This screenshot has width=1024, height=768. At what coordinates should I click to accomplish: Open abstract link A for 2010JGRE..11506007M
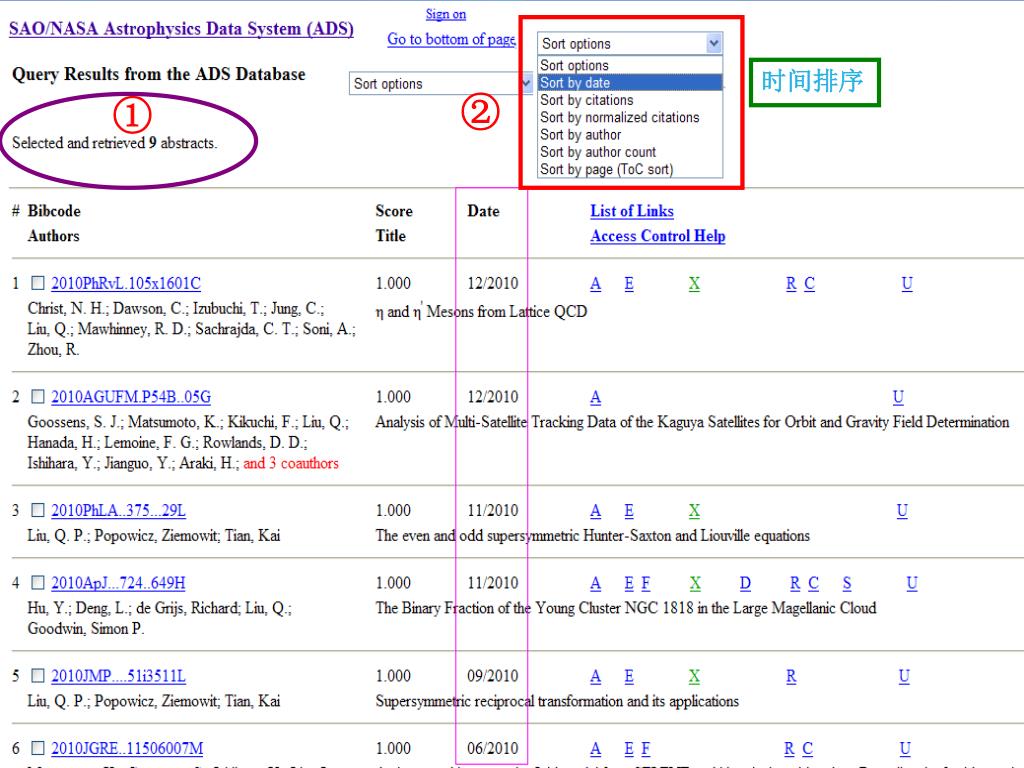(x=596, y=748)
